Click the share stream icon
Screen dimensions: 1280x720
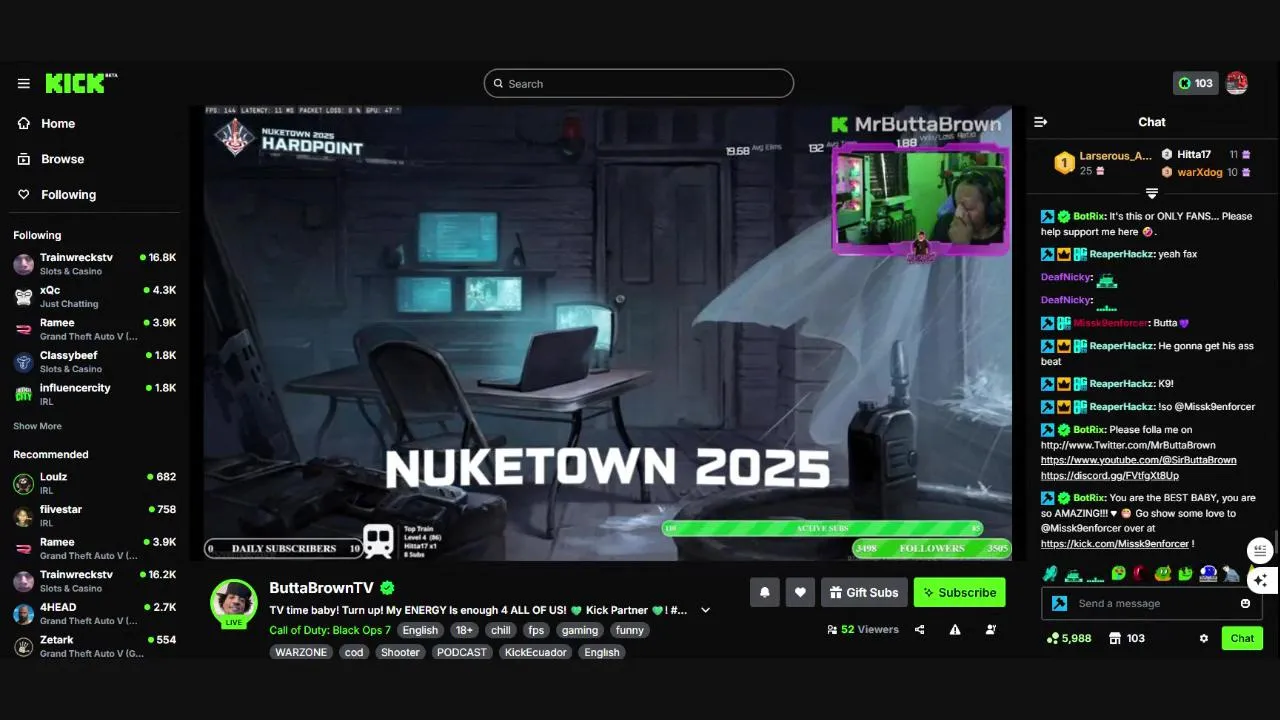coord(920,630)
